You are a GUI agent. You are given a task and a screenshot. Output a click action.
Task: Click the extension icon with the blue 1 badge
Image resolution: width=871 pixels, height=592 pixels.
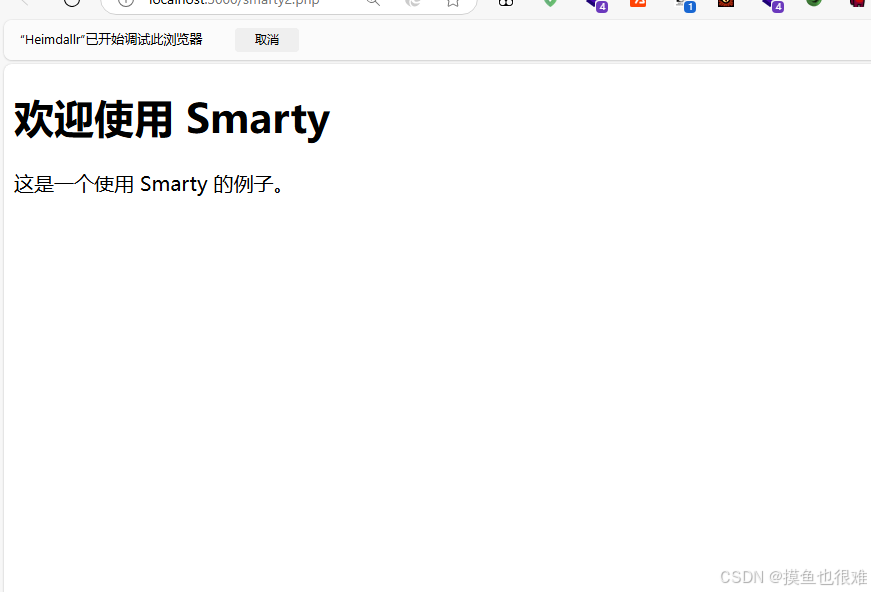tap(682, 5)
